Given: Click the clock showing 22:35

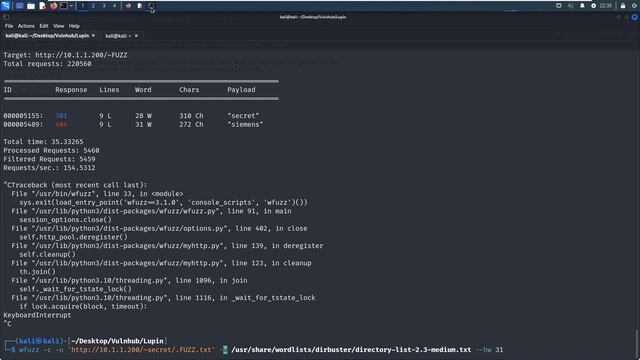Looking at the screenshot, I should [x=605, y=6].
